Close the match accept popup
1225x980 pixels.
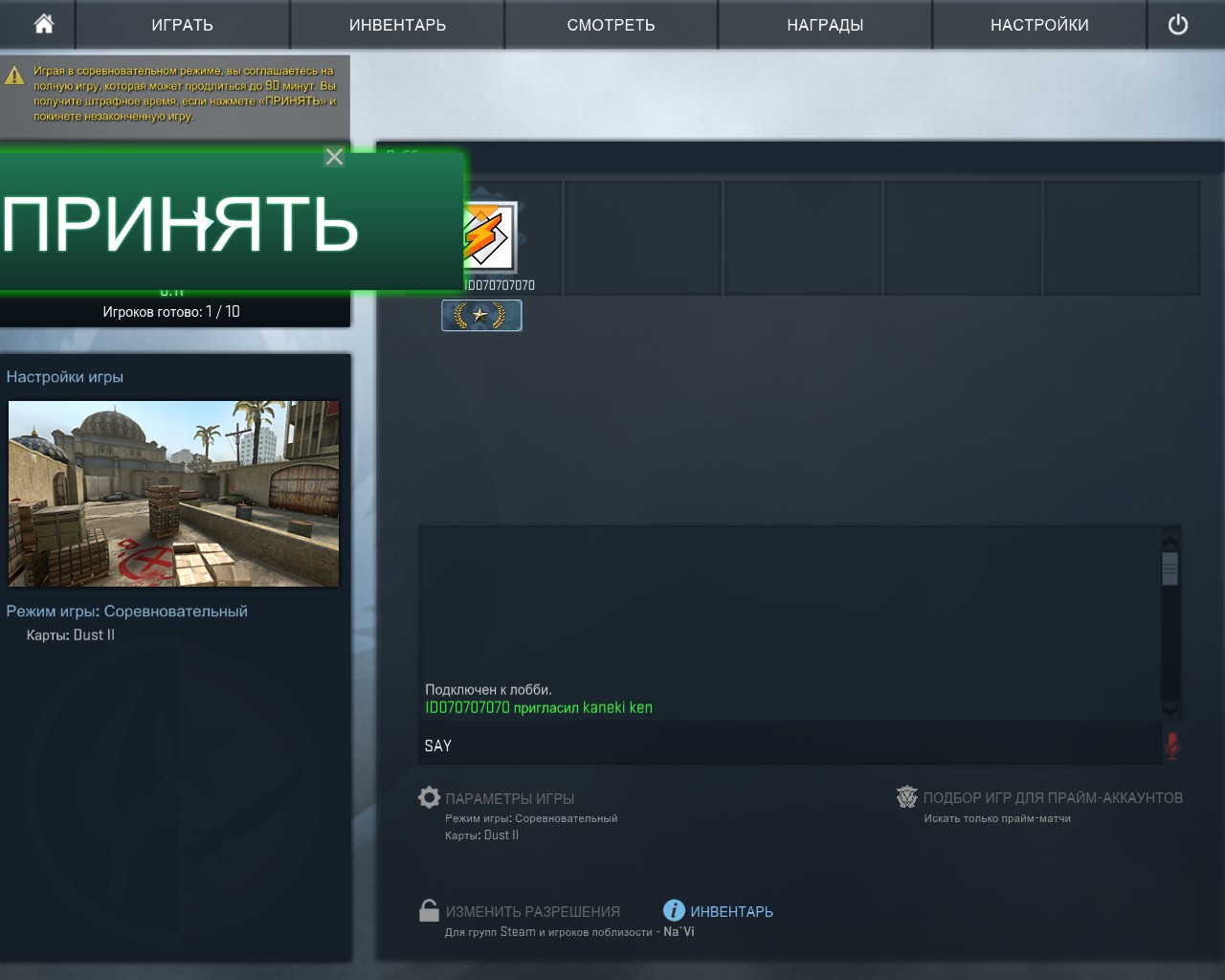[334, 157]
